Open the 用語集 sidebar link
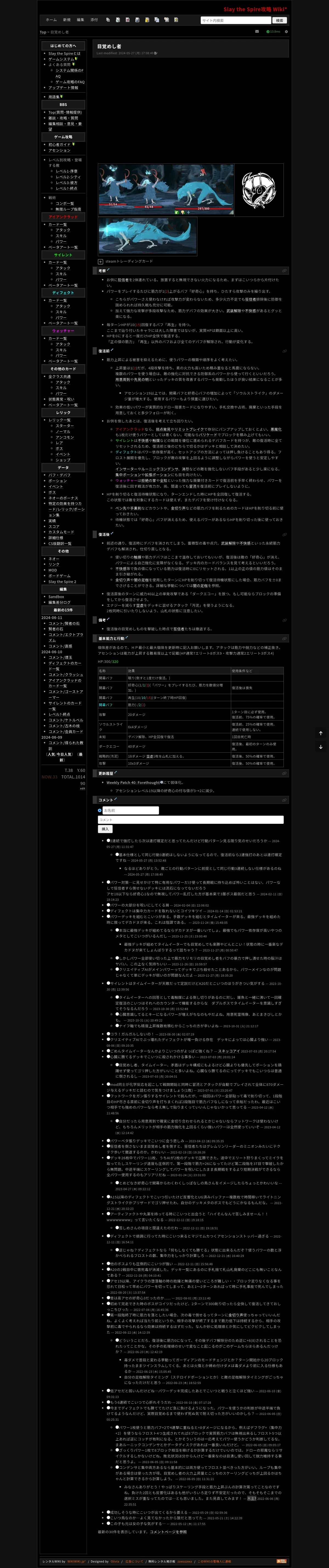 pyautogui.click(x=54, y=97)
